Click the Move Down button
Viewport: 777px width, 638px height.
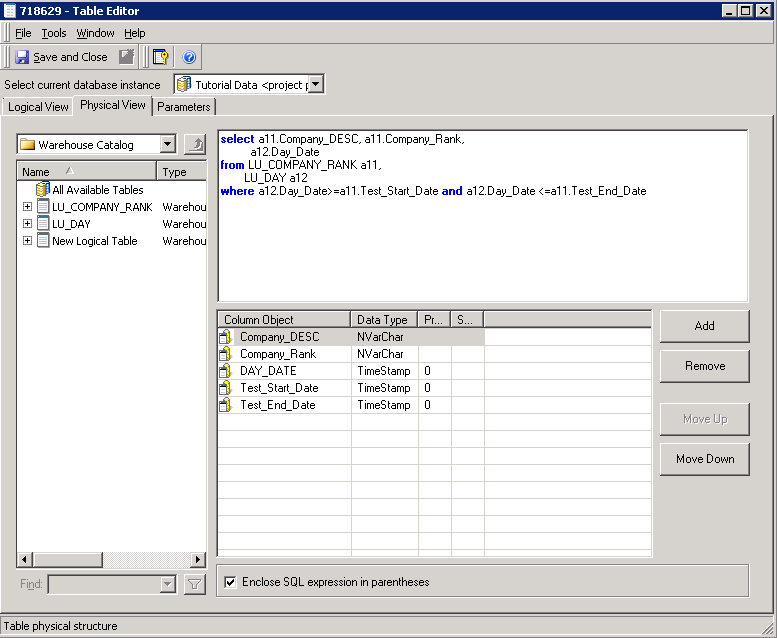704,459
